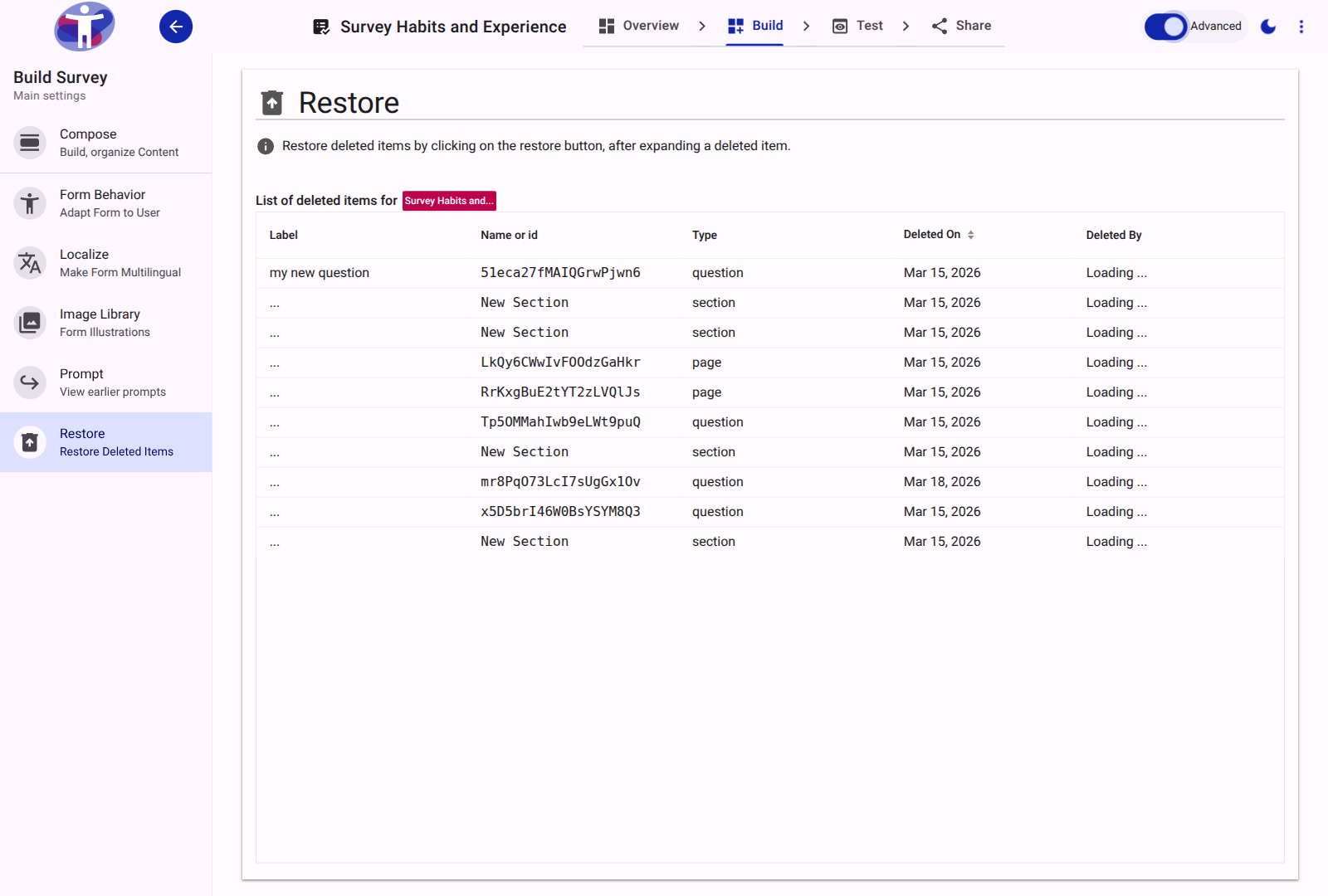Click chevron after Overview
The height and width of the screenshot is (896, 1328).
tap(702, 26)
